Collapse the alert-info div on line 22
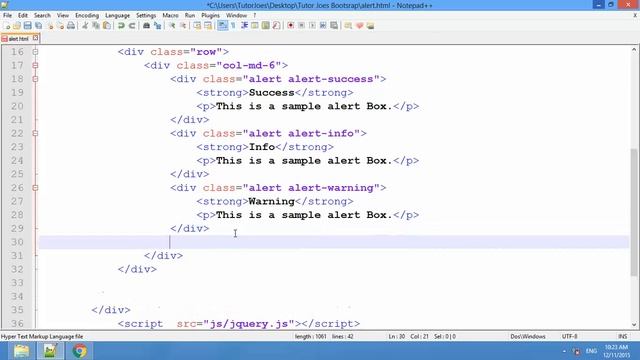 click(x=36, y=133)
